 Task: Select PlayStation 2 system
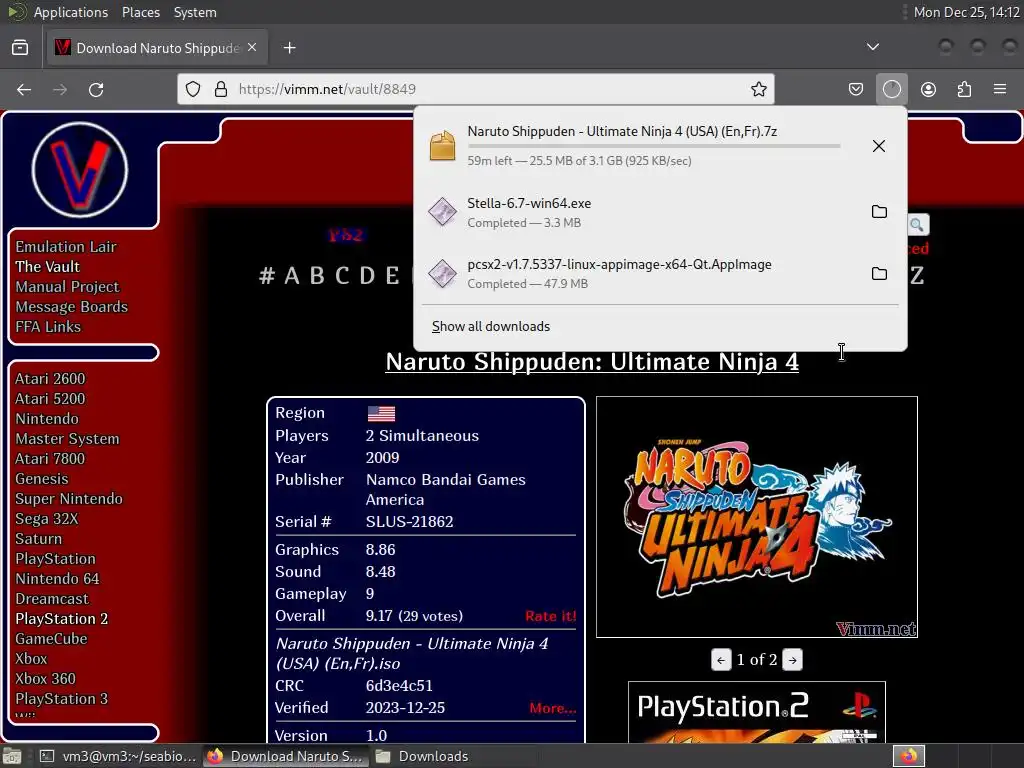tap(62, 618)
